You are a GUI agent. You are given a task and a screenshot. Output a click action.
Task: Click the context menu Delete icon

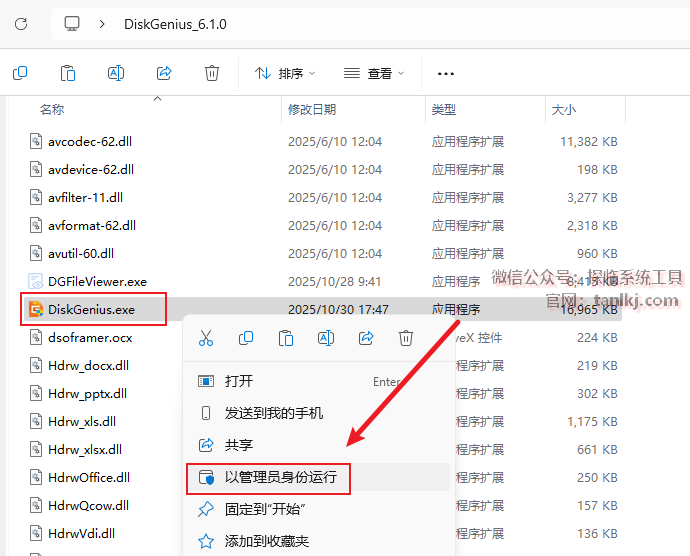(x=406, y=338)
